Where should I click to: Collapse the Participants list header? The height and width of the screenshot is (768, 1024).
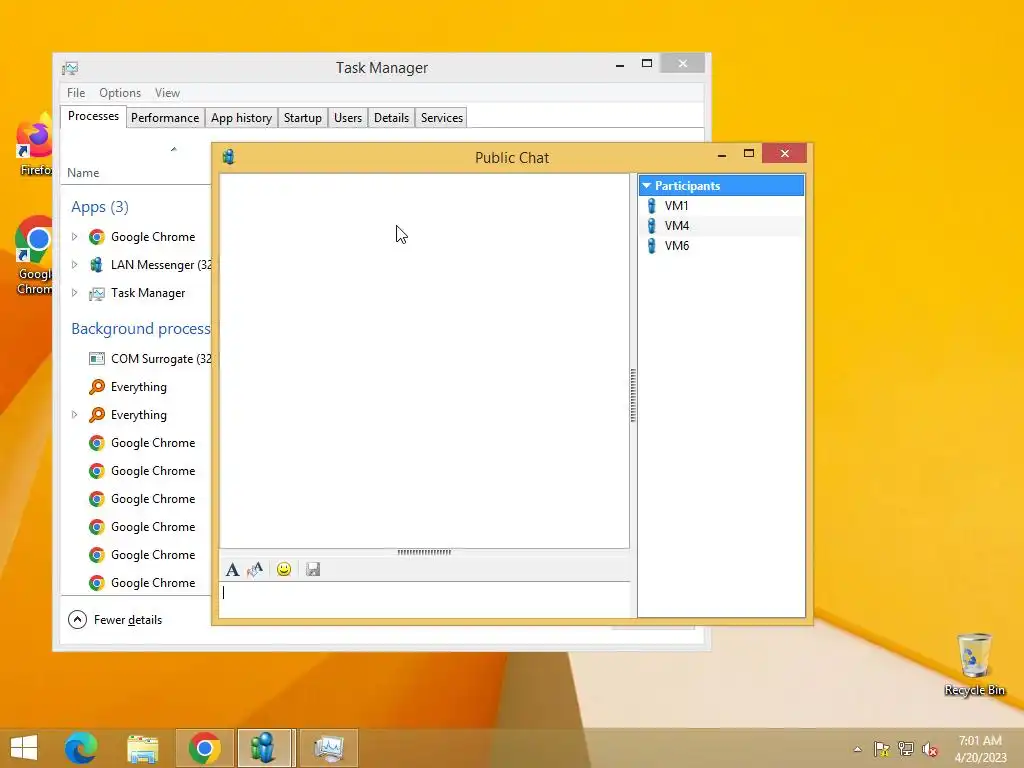pos(722,185)
